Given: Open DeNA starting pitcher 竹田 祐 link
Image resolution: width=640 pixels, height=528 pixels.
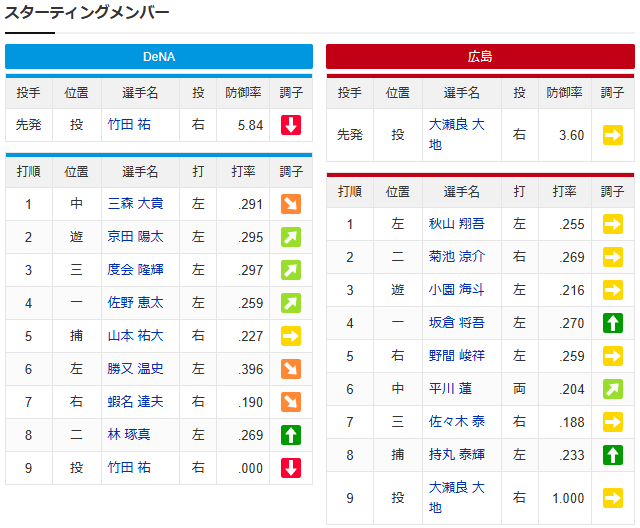Looking at the screenshot, I should point(129,124).
